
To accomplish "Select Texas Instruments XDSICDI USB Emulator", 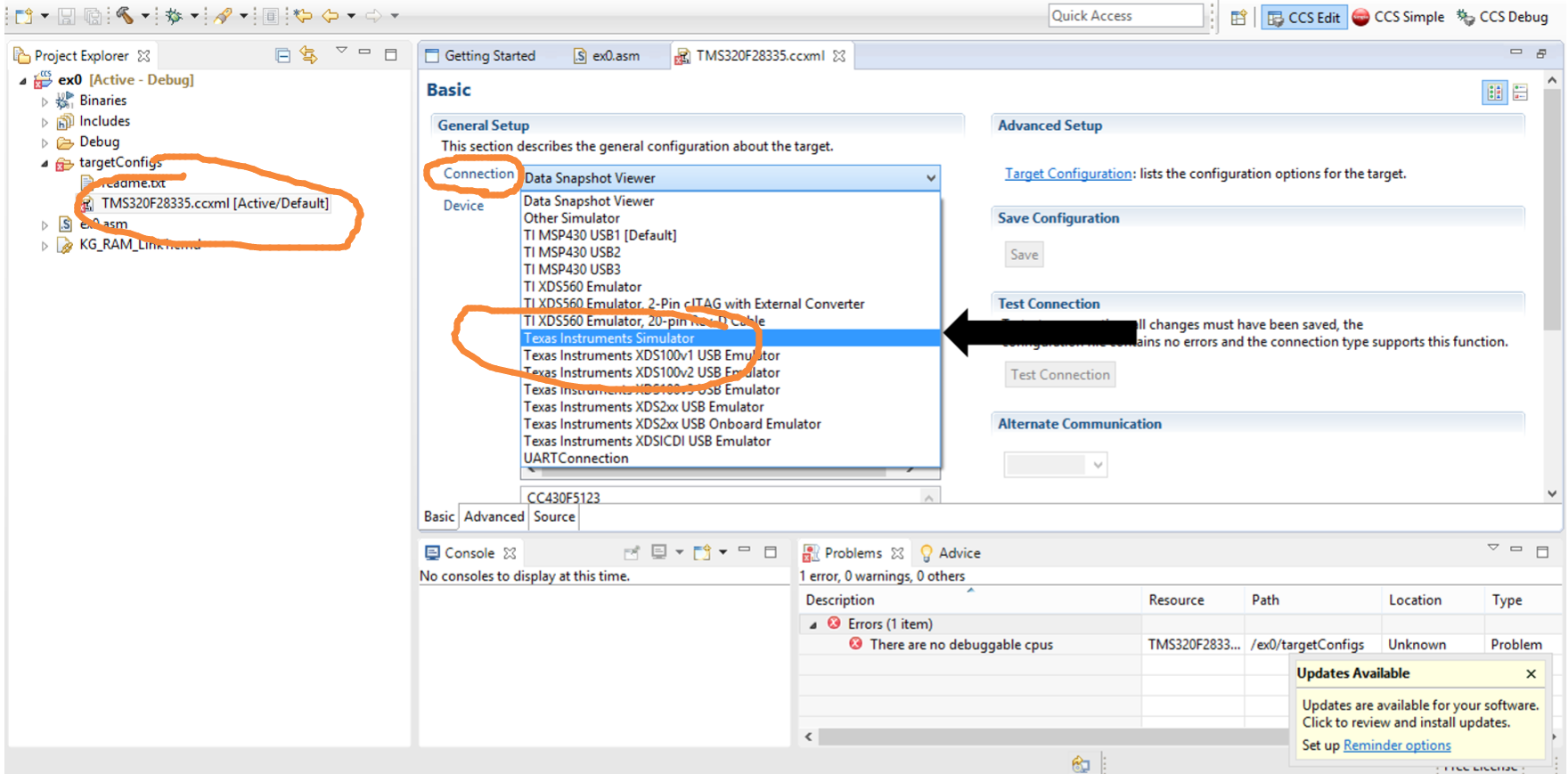I will (731, 441).
